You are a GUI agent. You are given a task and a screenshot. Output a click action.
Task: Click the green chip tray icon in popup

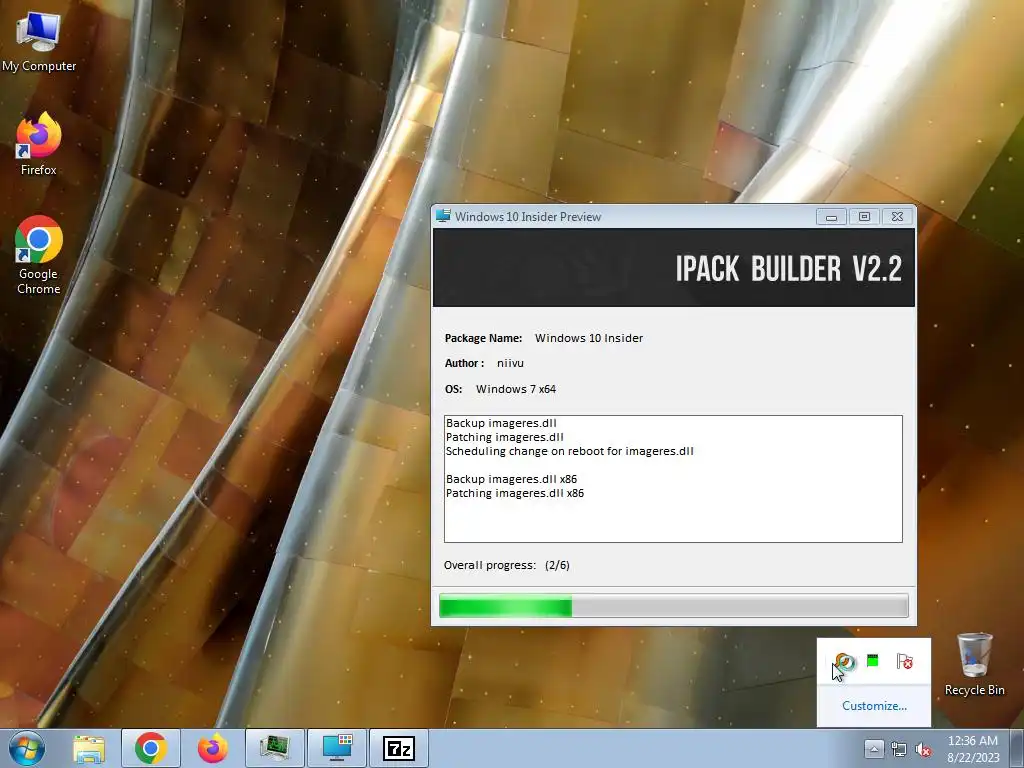[x=872, y=661]
